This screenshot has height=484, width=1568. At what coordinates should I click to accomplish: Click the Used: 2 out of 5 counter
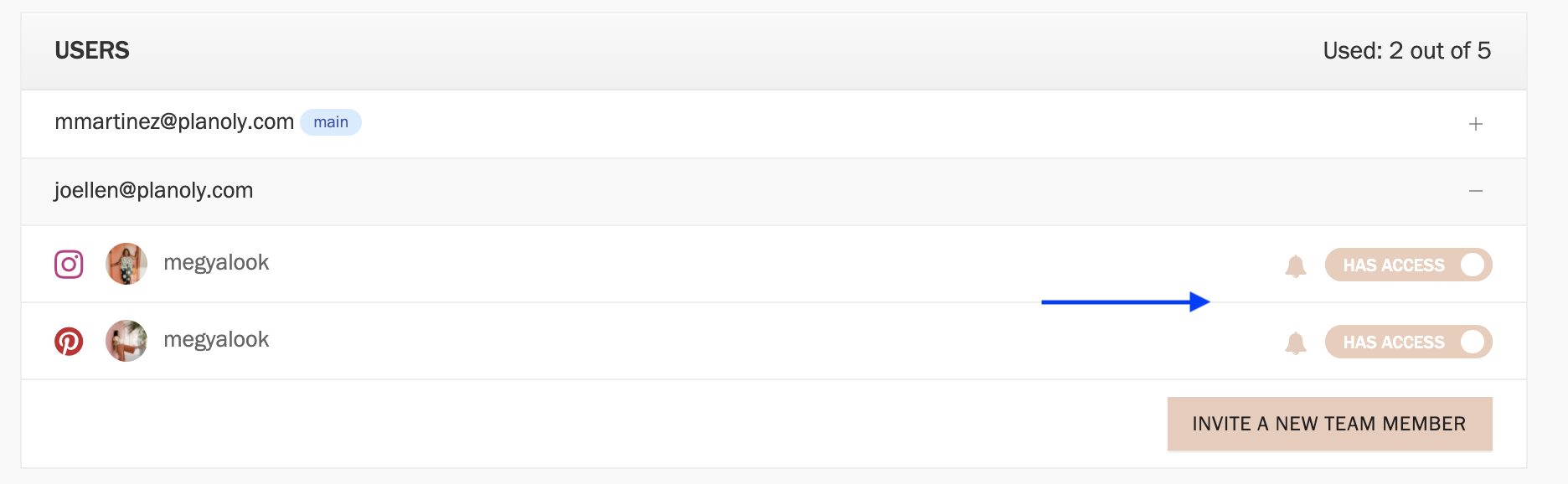1406,50
